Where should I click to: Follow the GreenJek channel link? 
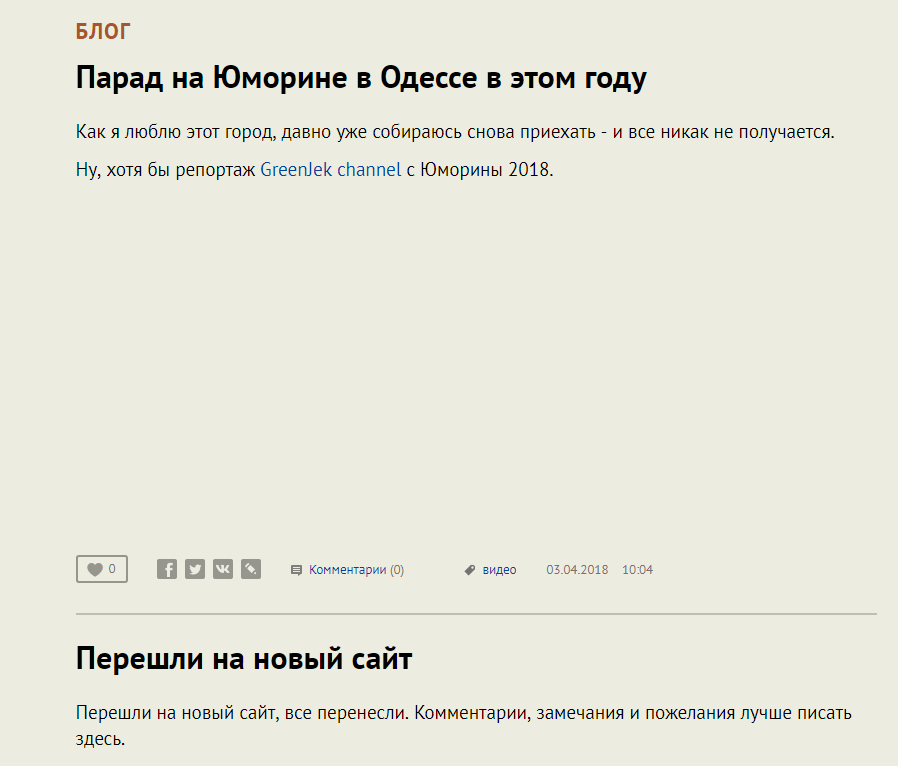pos(330,169)
